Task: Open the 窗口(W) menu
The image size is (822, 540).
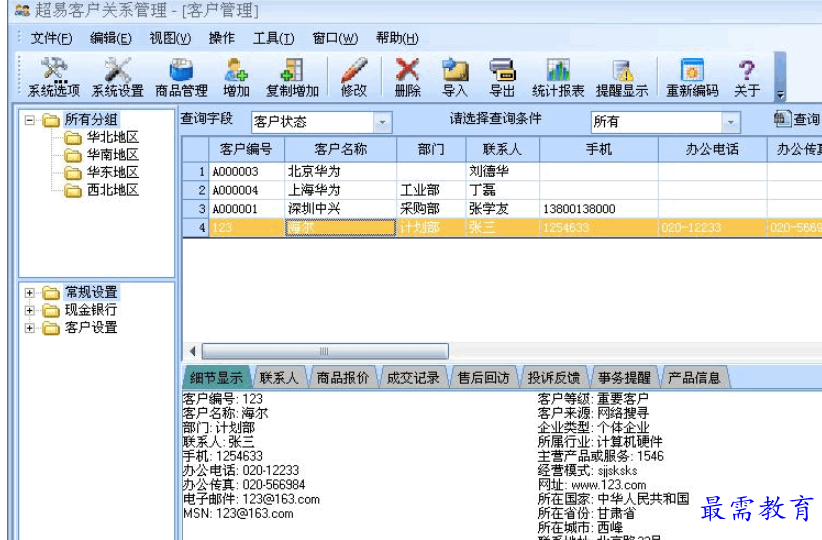Action: click(335, 38)
